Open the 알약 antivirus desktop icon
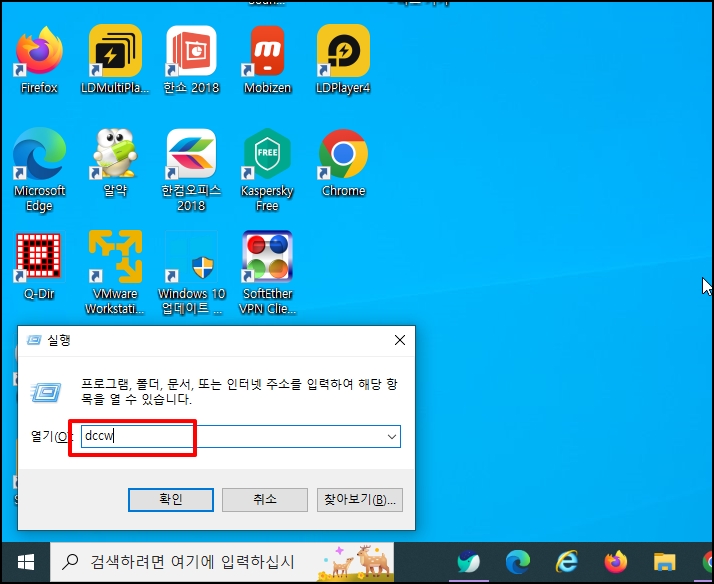714x584 pixels. tap(115, 163)
